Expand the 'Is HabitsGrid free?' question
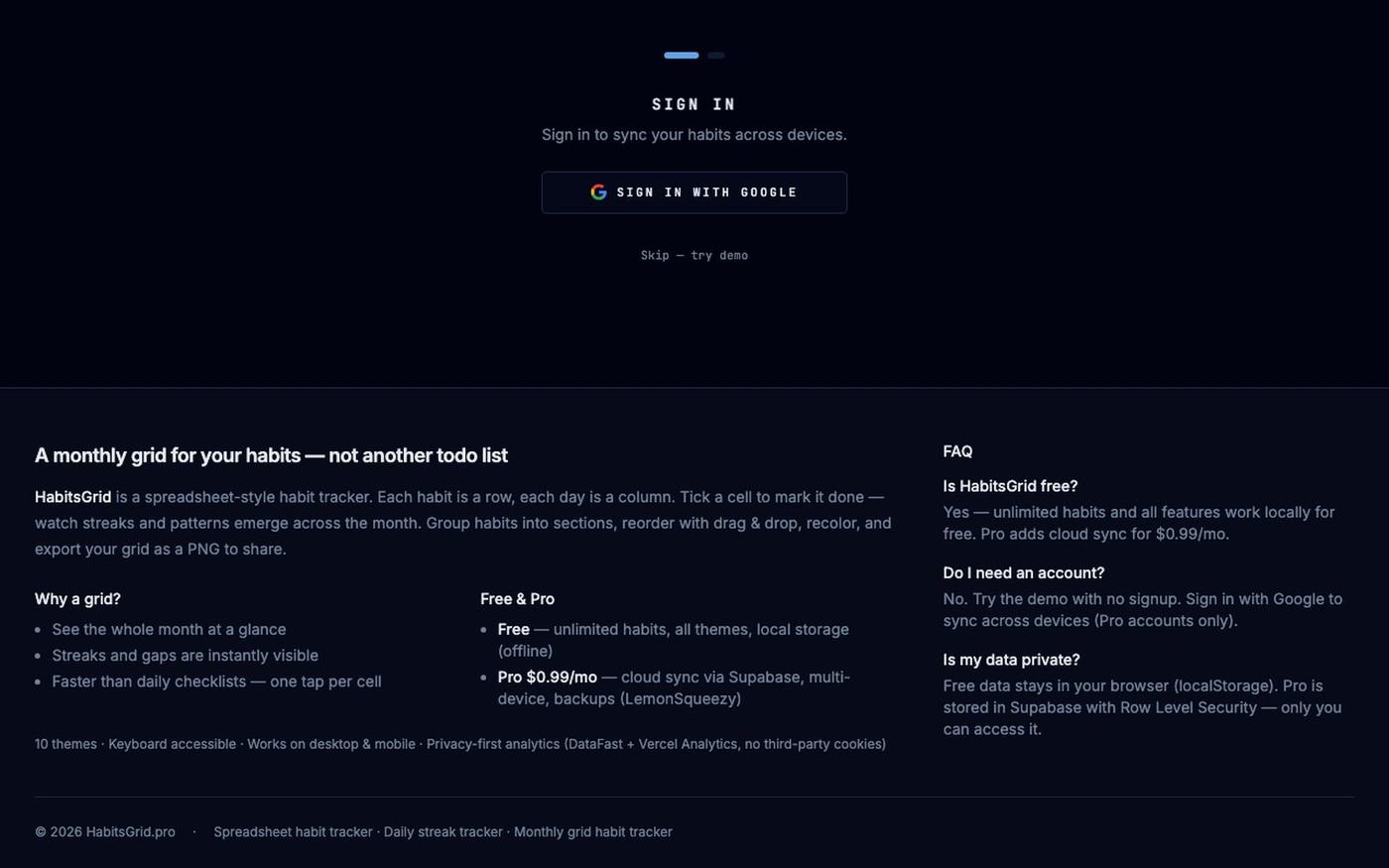 tap(1010, 486)
